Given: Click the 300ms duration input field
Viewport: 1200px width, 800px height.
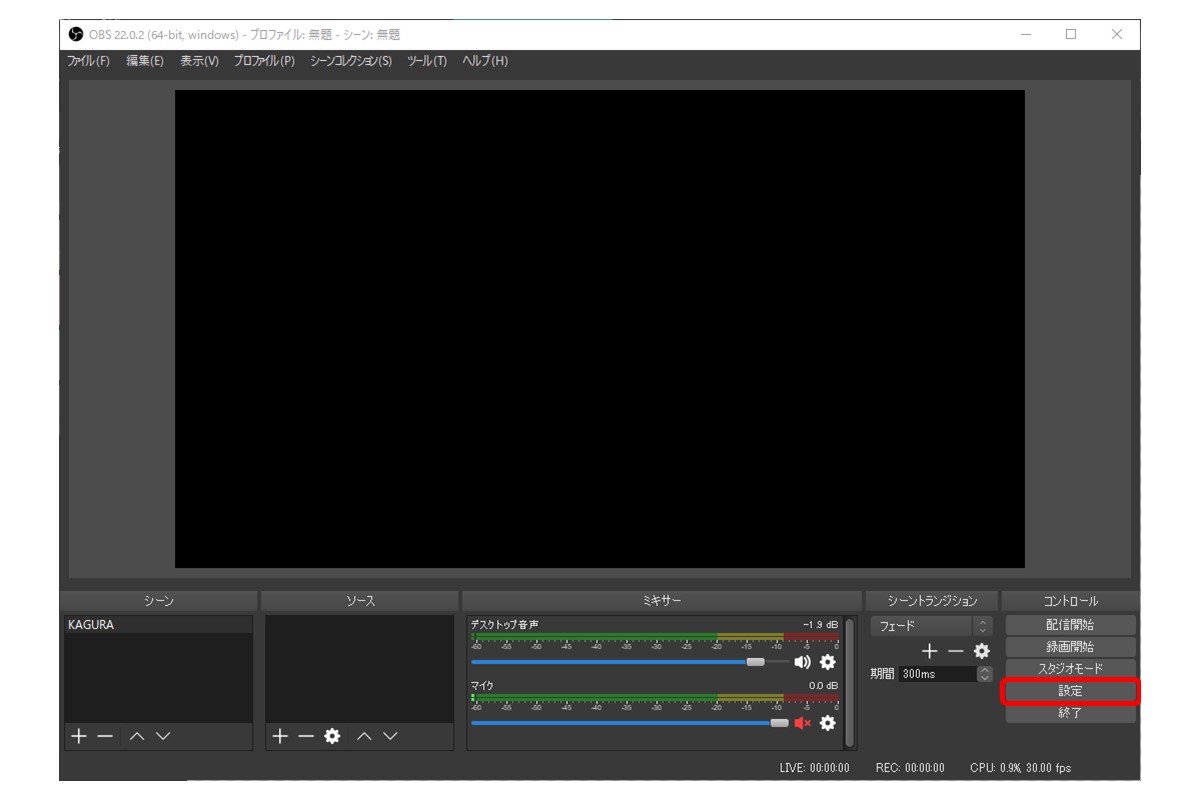Looking at the screenshot, I should [937, 674].
